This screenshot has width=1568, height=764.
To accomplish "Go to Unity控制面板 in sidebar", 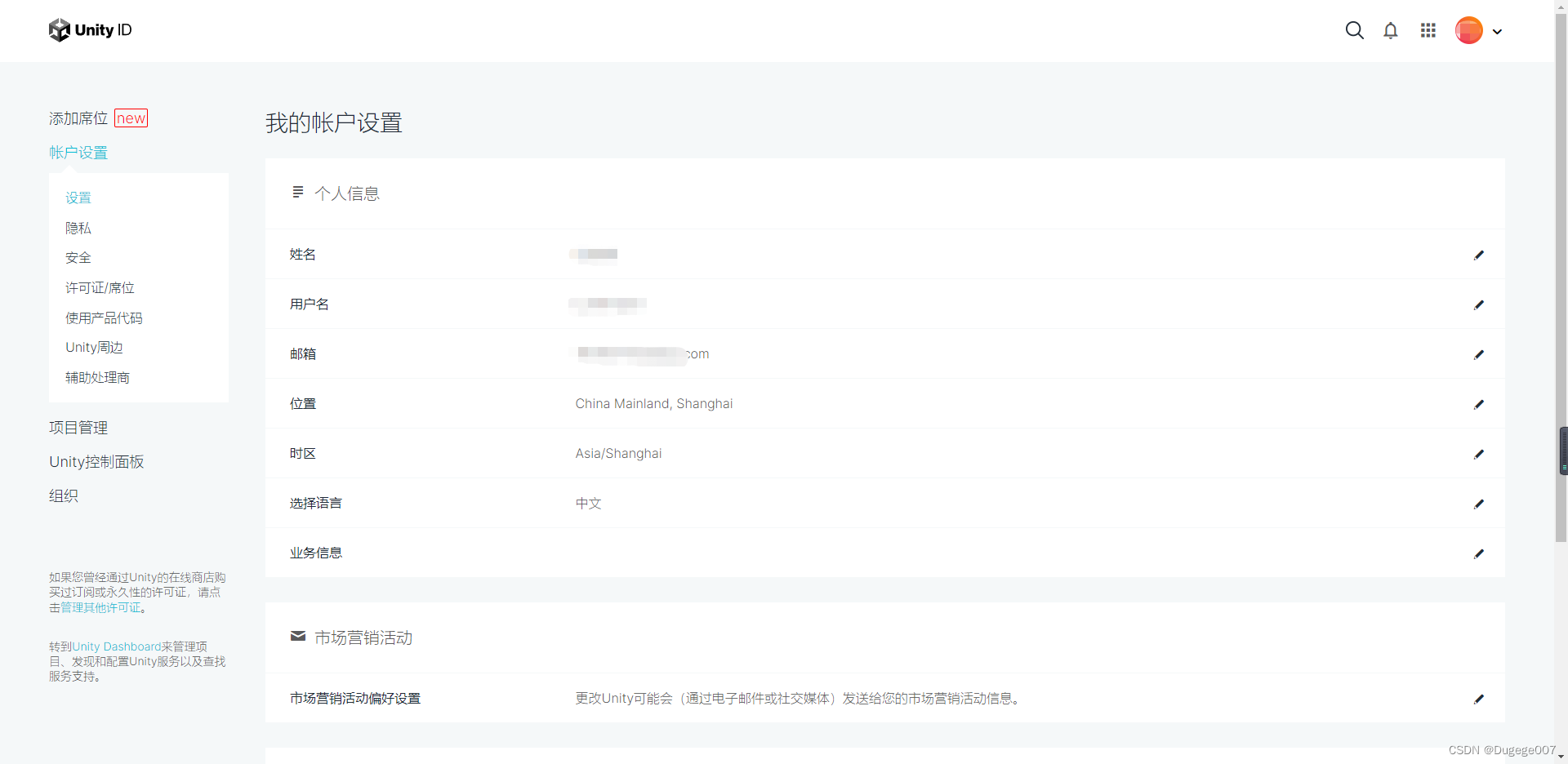I will pos(96,462).
